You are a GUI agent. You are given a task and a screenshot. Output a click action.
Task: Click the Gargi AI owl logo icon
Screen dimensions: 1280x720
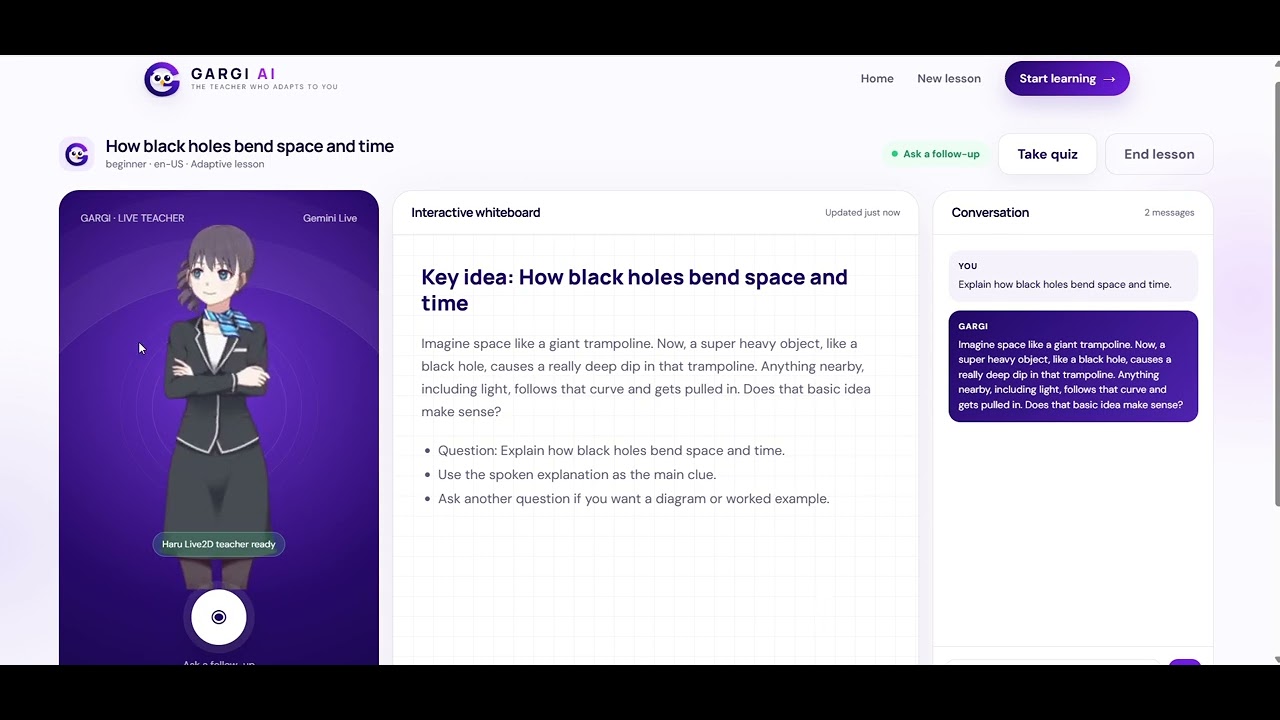[162, 79]
